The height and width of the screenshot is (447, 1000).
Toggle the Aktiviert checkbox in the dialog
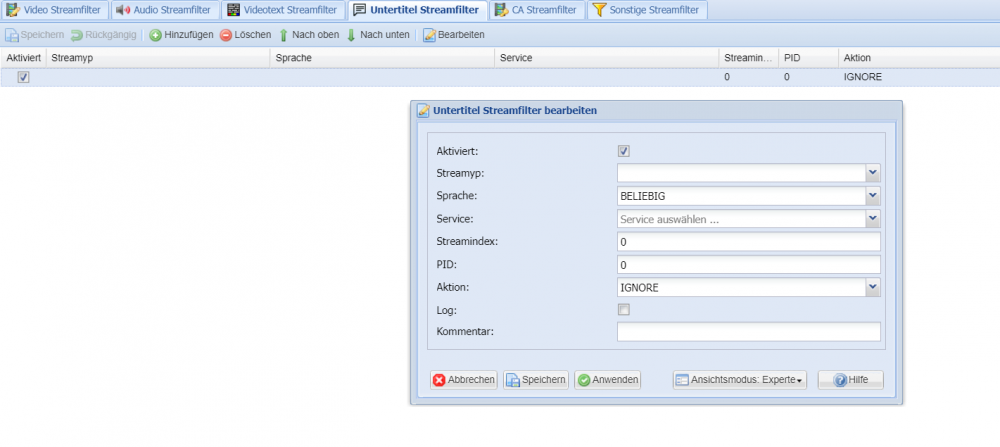tap(624, 151)
